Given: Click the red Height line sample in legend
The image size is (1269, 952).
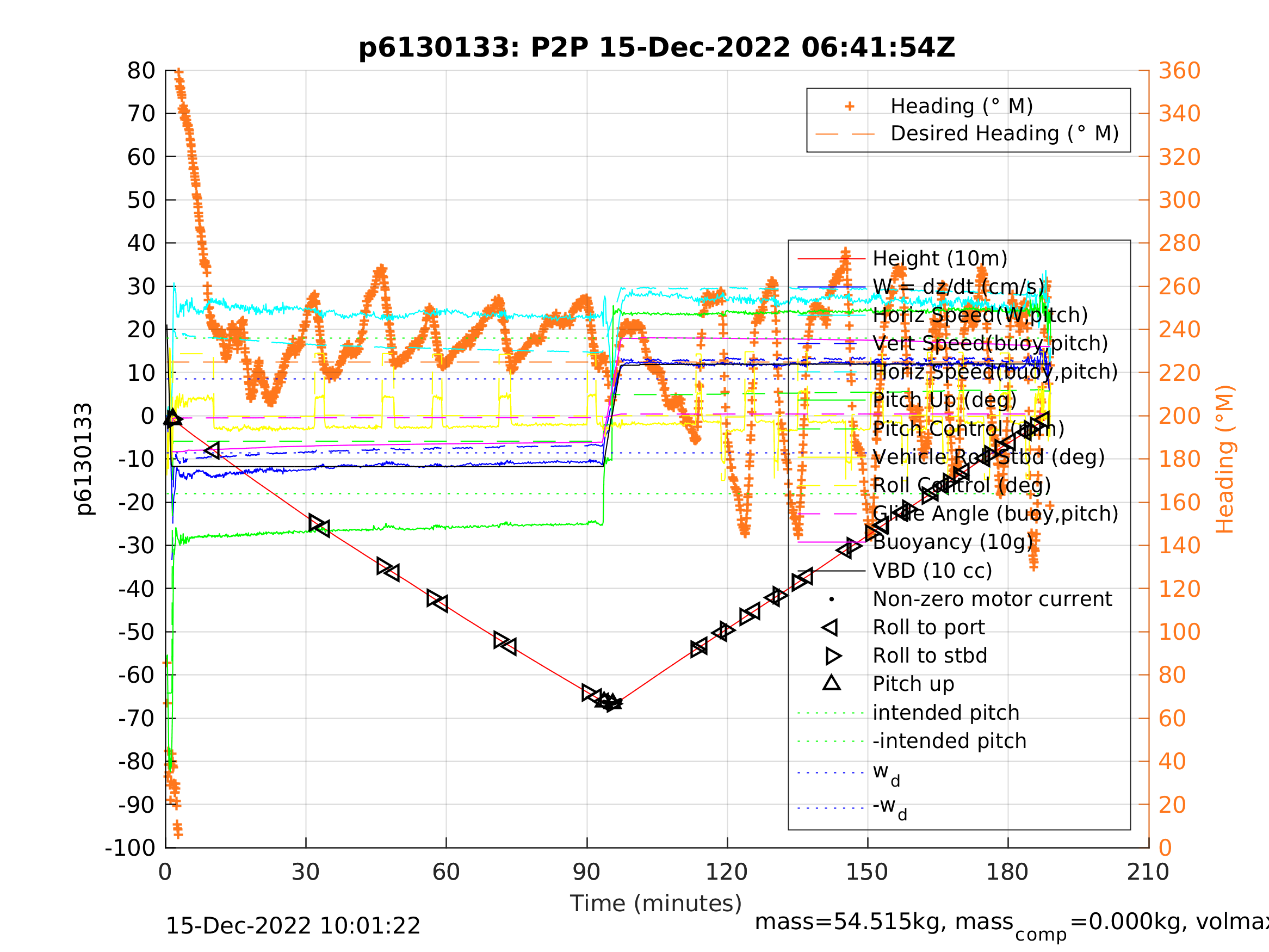Looking at the screenshot, I should pyautogui.click(x=832, y=259).
